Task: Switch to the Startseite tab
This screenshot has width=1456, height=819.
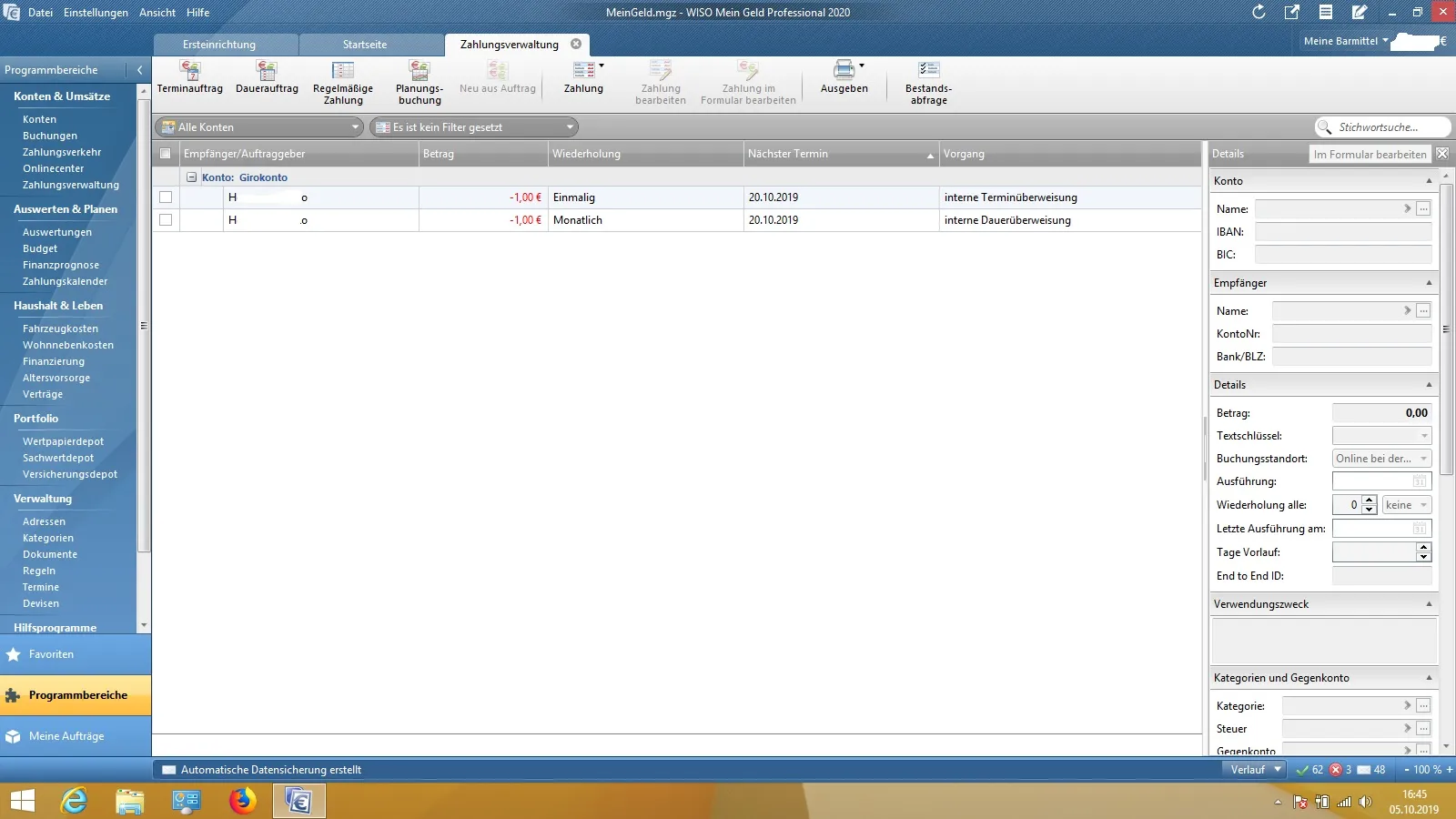Action: click(x=365, y=45)
